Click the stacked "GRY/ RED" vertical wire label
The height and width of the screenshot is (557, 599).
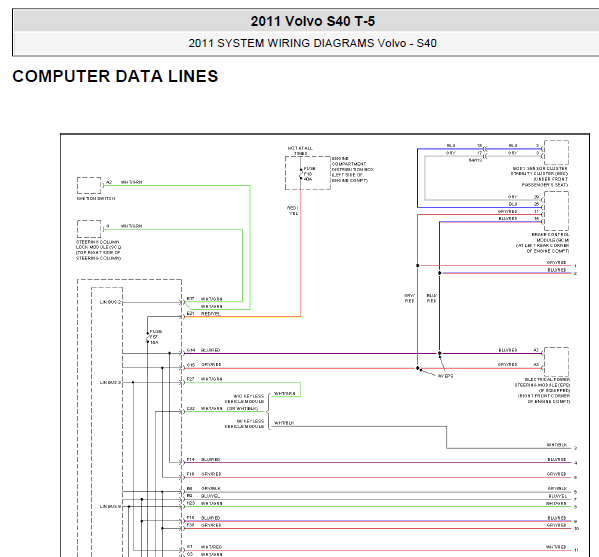coord(409,298)
